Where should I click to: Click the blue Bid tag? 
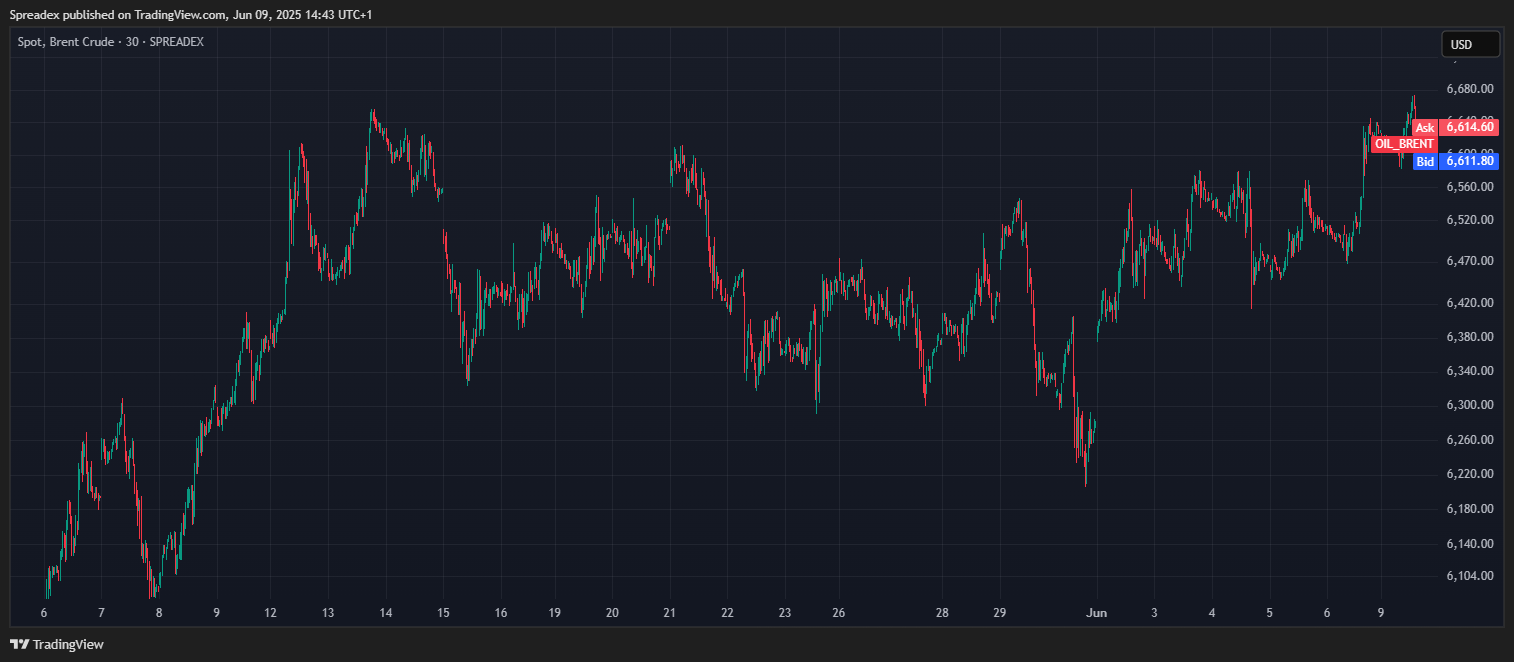pos(1425,161)
